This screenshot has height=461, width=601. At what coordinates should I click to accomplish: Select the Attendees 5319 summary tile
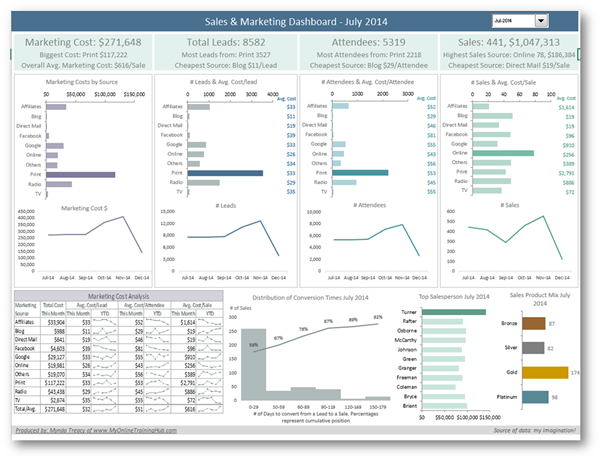click(x=368, y=53)
